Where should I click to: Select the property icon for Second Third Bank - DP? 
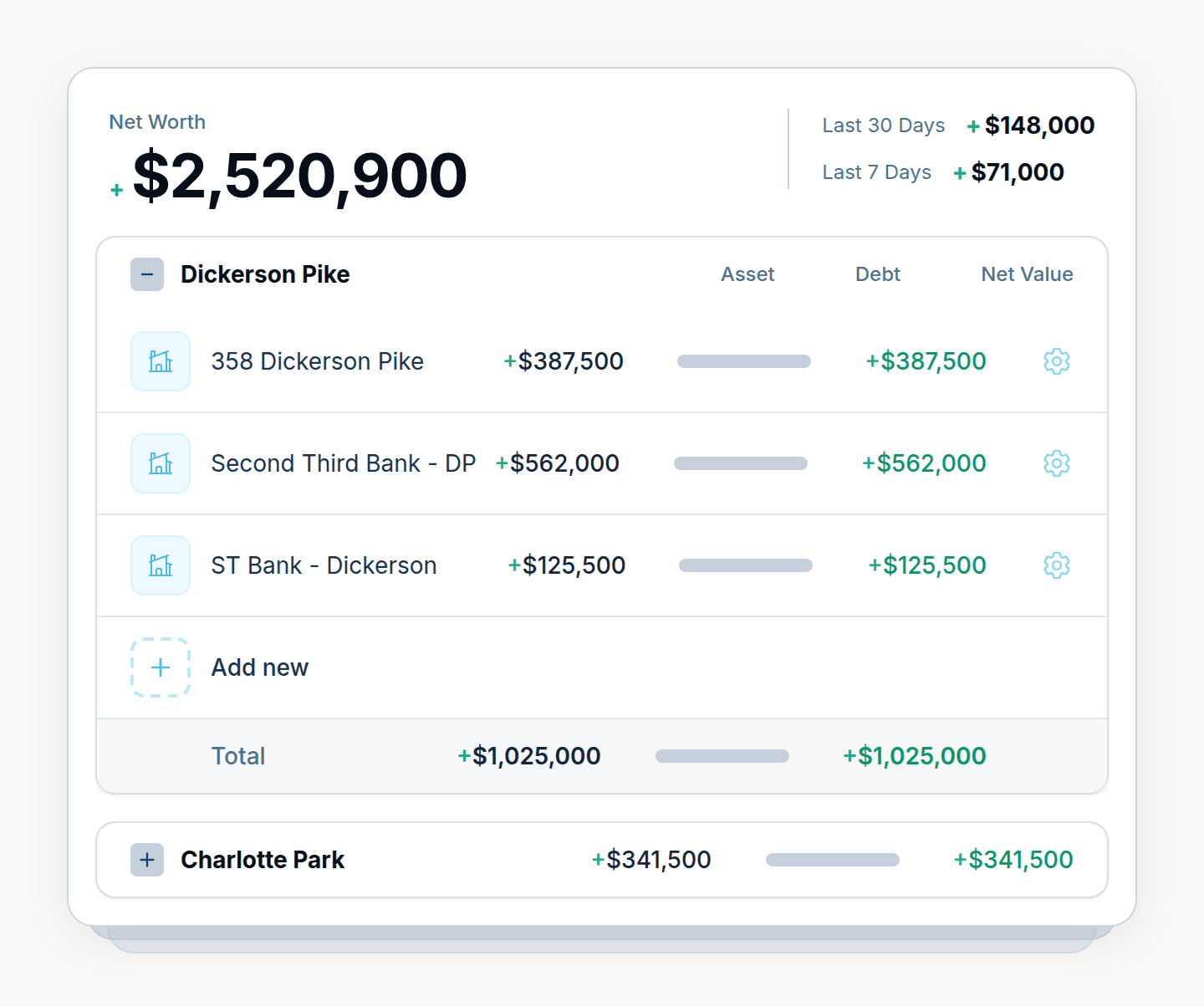(x=160, y=463)
